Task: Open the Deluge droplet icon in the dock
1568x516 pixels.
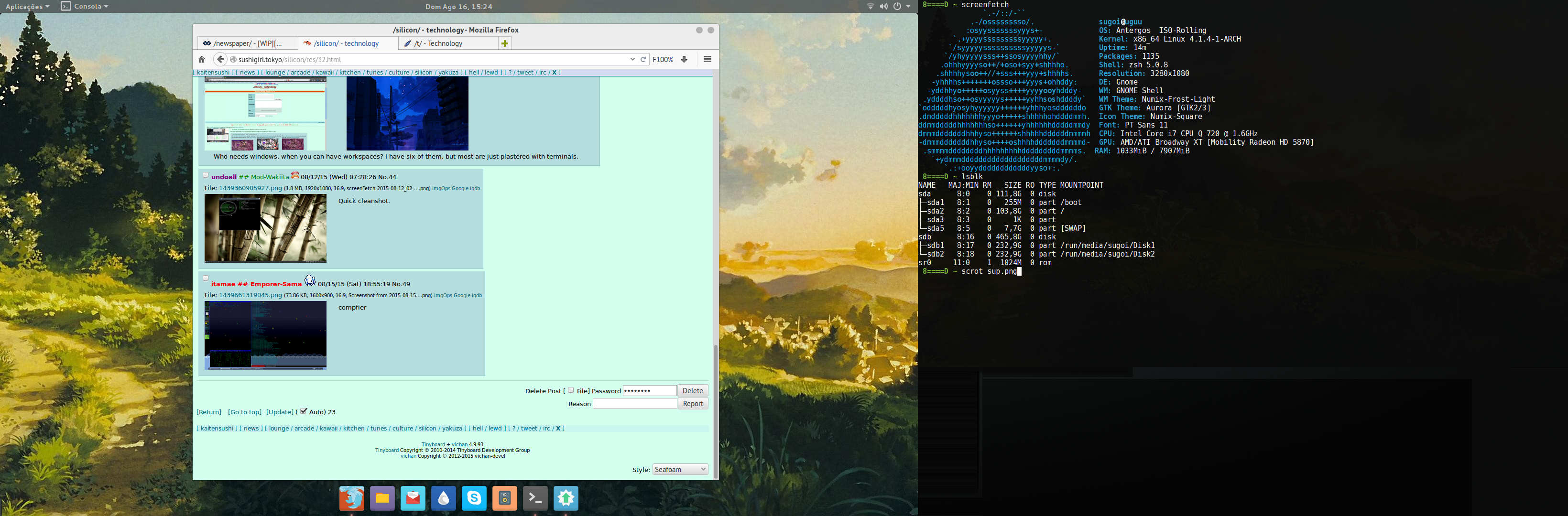Action: pos(443,498)
